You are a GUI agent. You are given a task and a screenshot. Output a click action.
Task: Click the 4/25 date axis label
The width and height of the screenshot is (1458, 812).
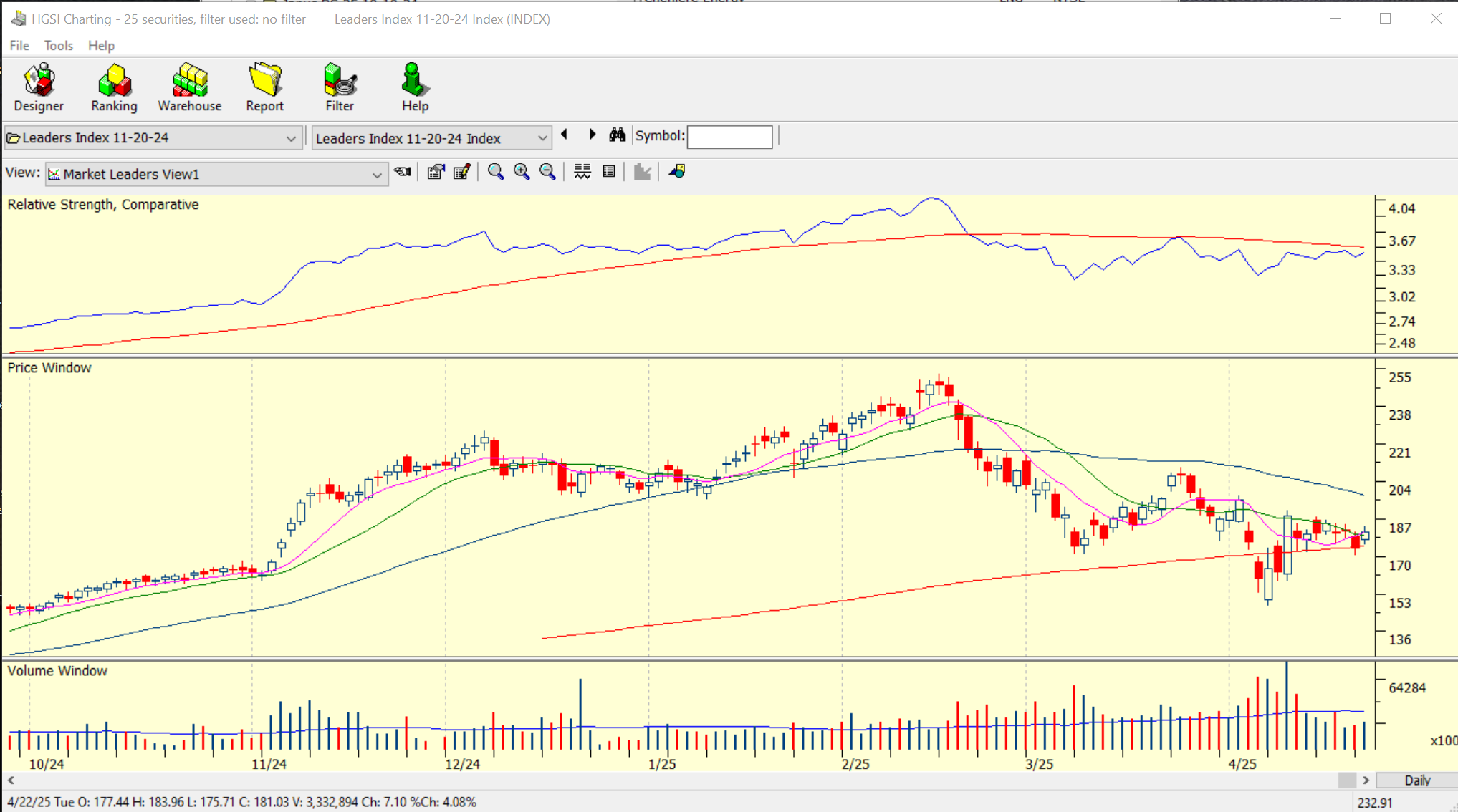click(1242, 764)
